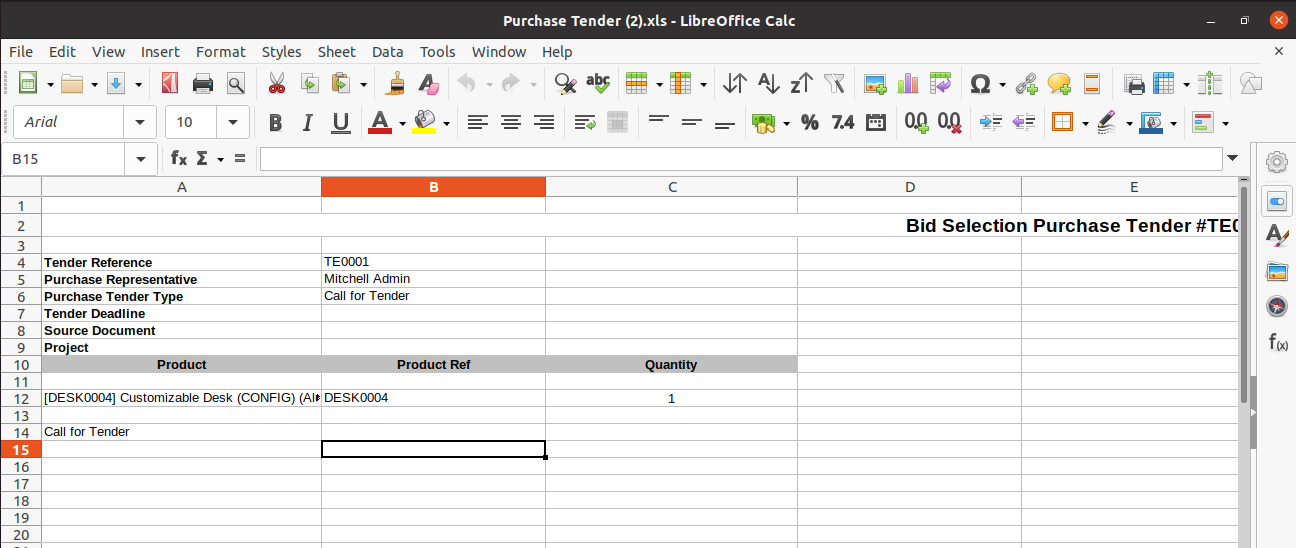Open Print Preview magnifier icon
Screen dimensions: 1296x548
235,83
